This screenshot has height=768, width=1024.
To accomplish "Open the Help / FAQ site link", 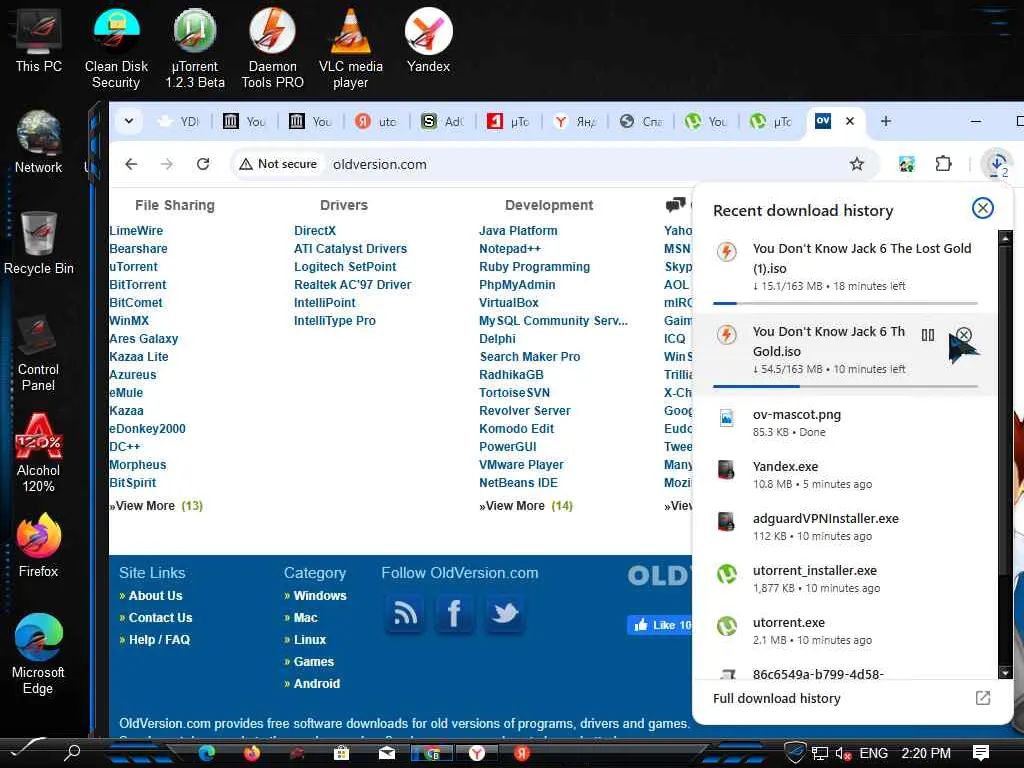I will click(x=159, y=639).
